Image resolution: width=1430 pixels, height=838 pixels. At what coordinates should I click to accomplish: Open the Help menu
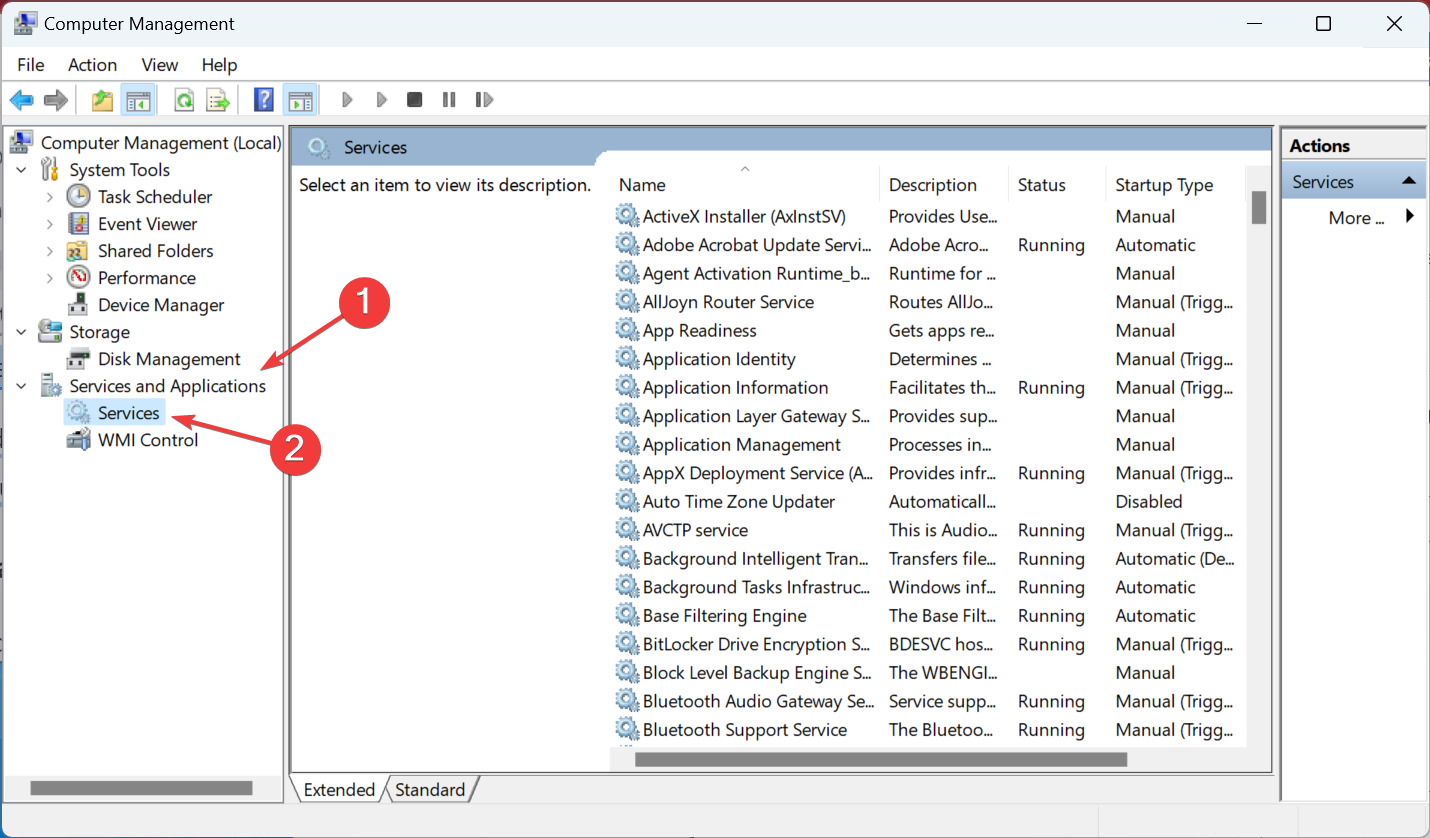click(219, 64)
